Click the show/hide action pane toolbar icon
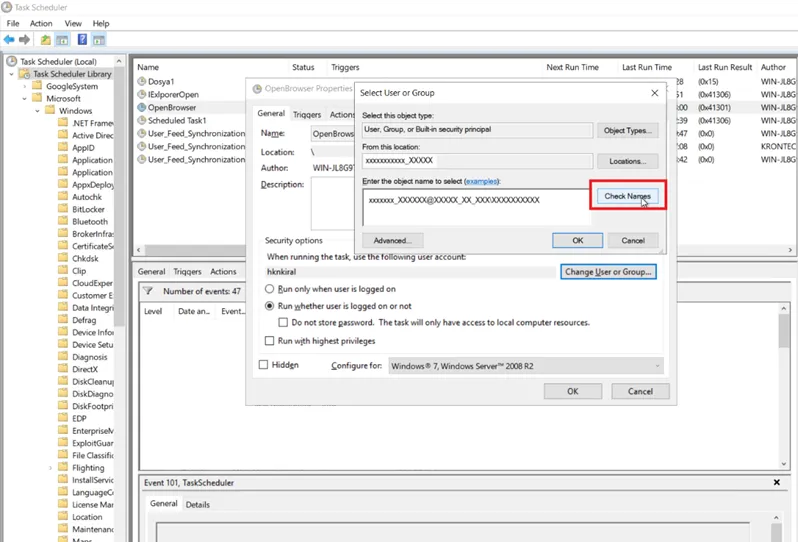The width and height of the screenshot is (798, 542). (x=99, y=40)
